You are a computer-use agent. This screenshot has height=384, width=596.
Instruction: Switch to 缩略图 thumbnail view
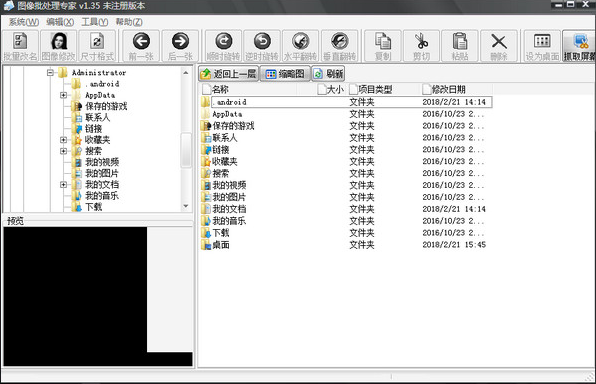pyautogui.click(x=285, y=74)
